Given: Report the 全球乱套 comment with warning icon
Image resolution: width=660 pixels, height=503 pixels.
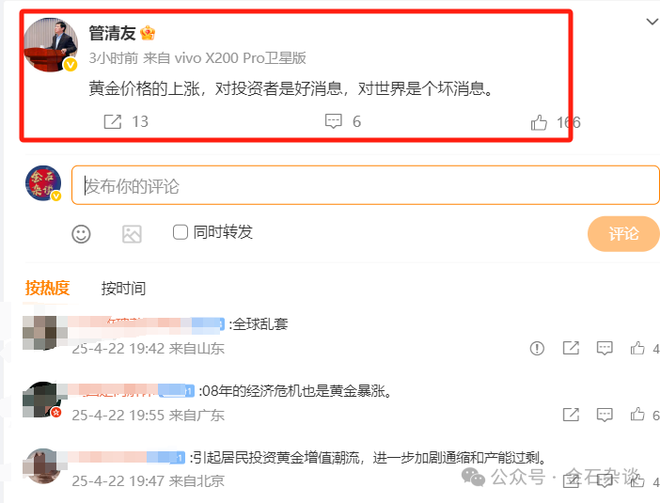Looking at the screenshot, I should pos(537,348).
